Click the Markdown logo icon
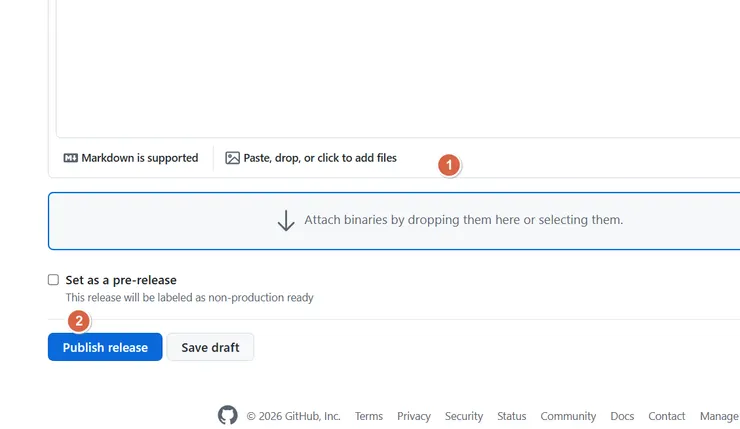 pyautogui.click(x=71, y=158)
